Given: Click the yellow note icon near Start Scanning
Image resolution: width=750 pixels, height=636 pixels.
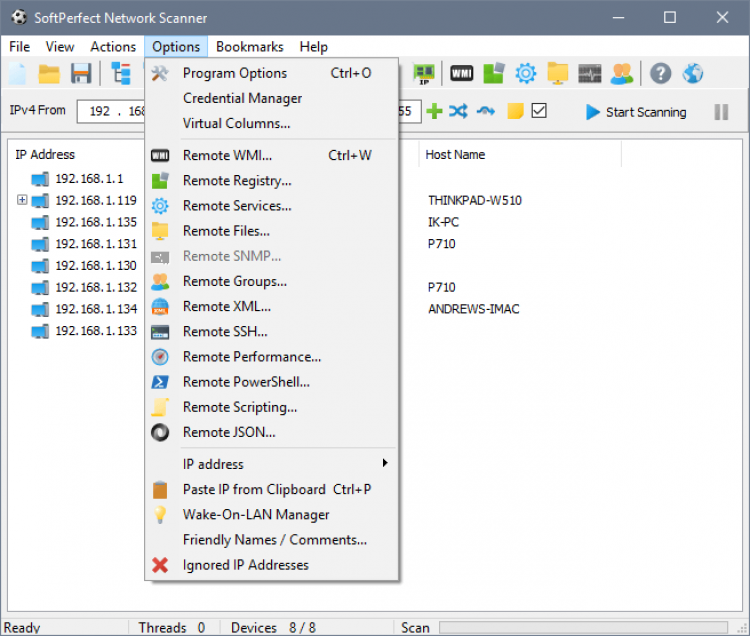Looking at the screenshot, I should pos(515,111).
